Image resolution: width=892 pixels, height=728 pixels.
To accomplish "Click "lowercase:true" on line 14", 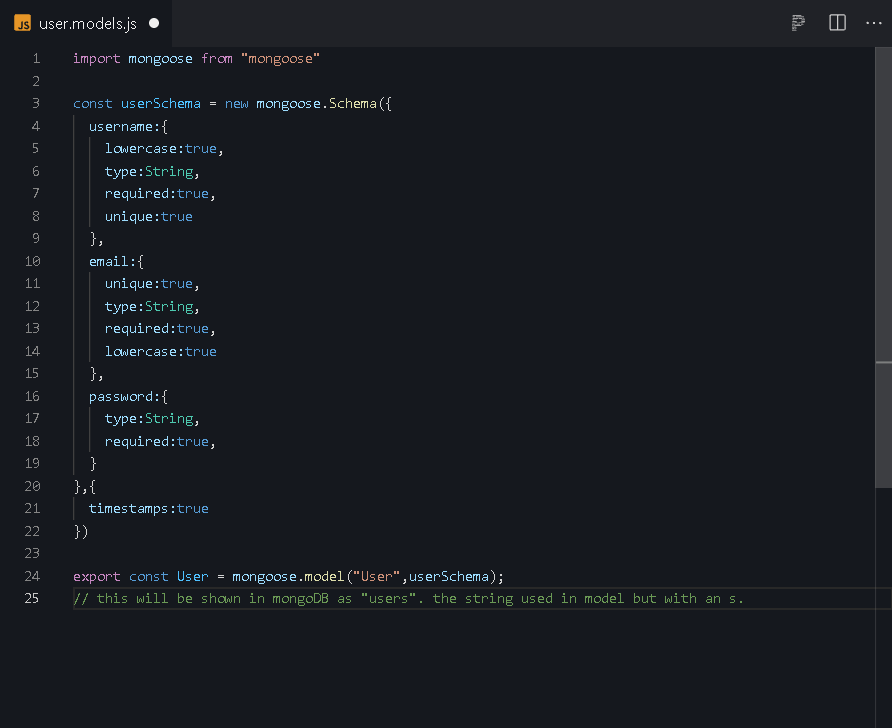I will click(160, 351).
